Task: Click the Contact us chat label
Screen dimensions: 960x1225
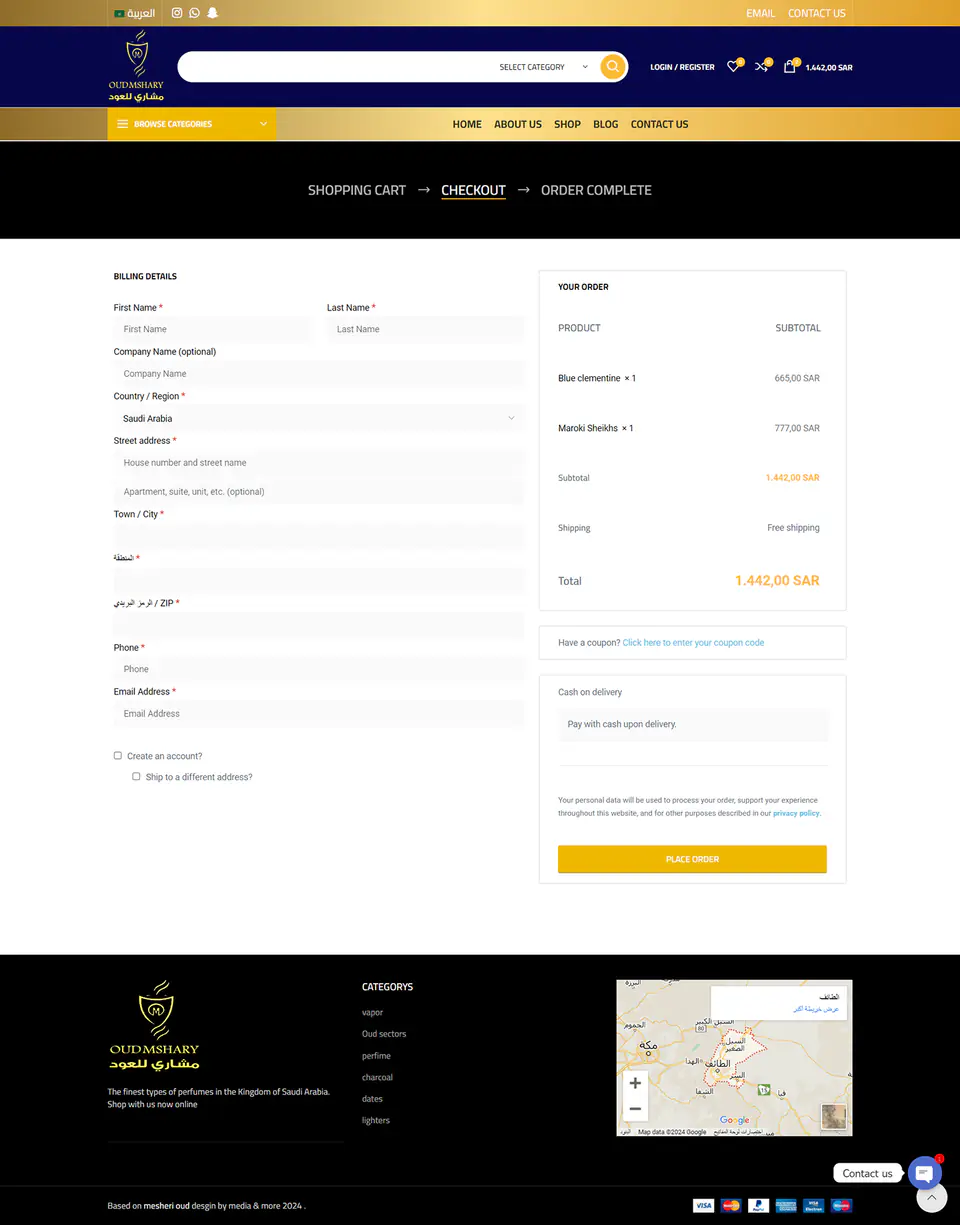Action: (867, 1173)
